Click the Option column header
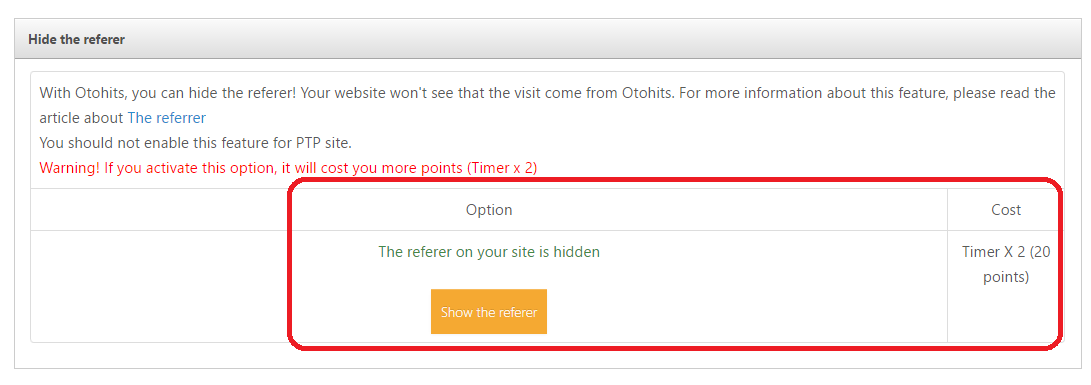Image resolution: width=1091 pixels, height=385 pixels. [489, 210]
